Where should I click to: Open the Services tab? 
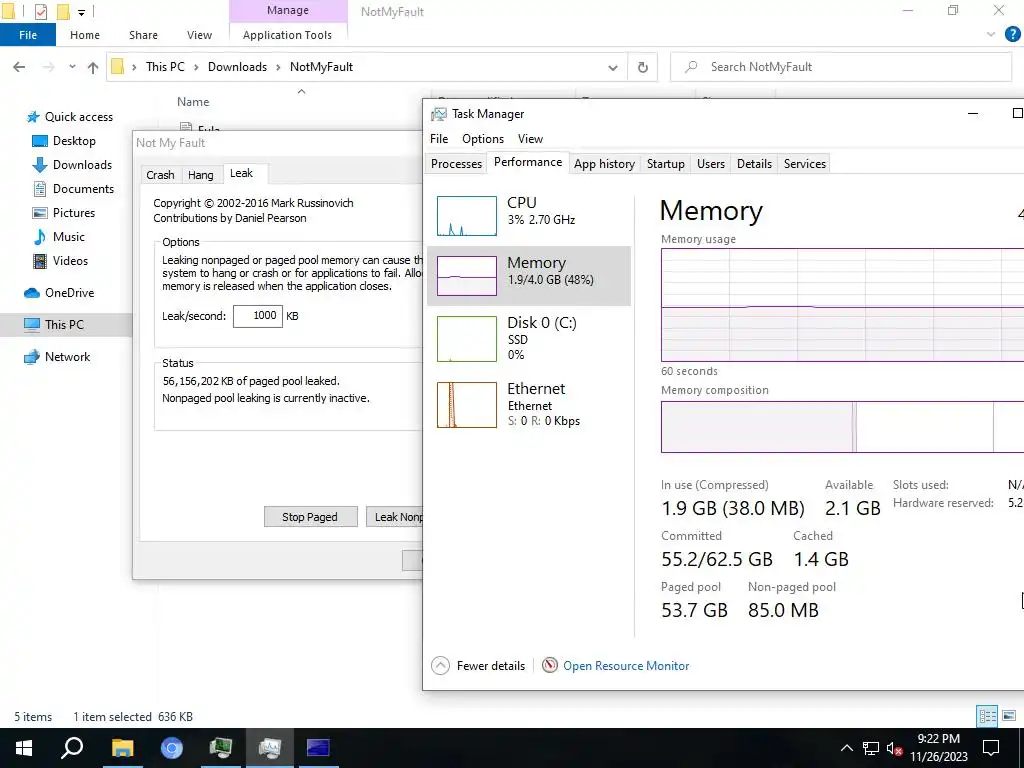click(805, 164)
